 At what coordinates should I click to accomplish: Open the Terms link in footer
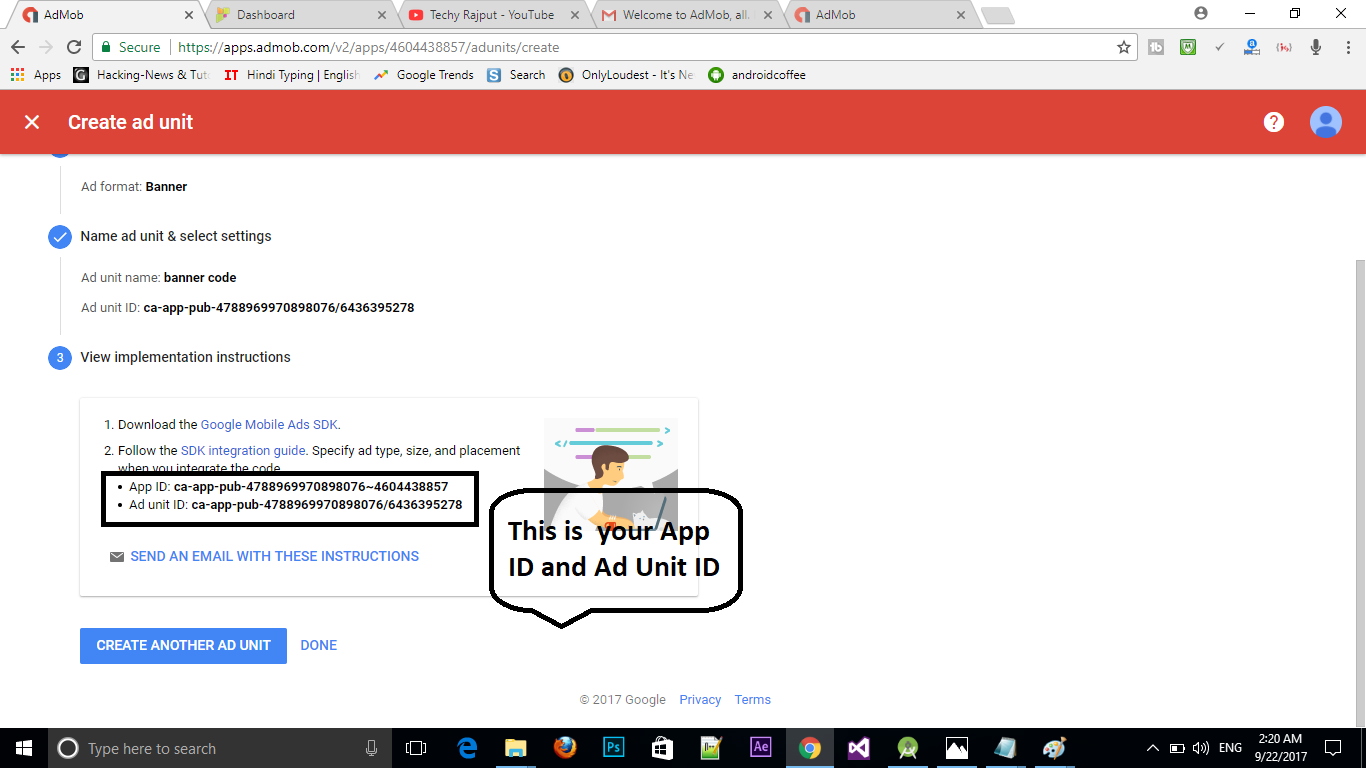point(753,700)
